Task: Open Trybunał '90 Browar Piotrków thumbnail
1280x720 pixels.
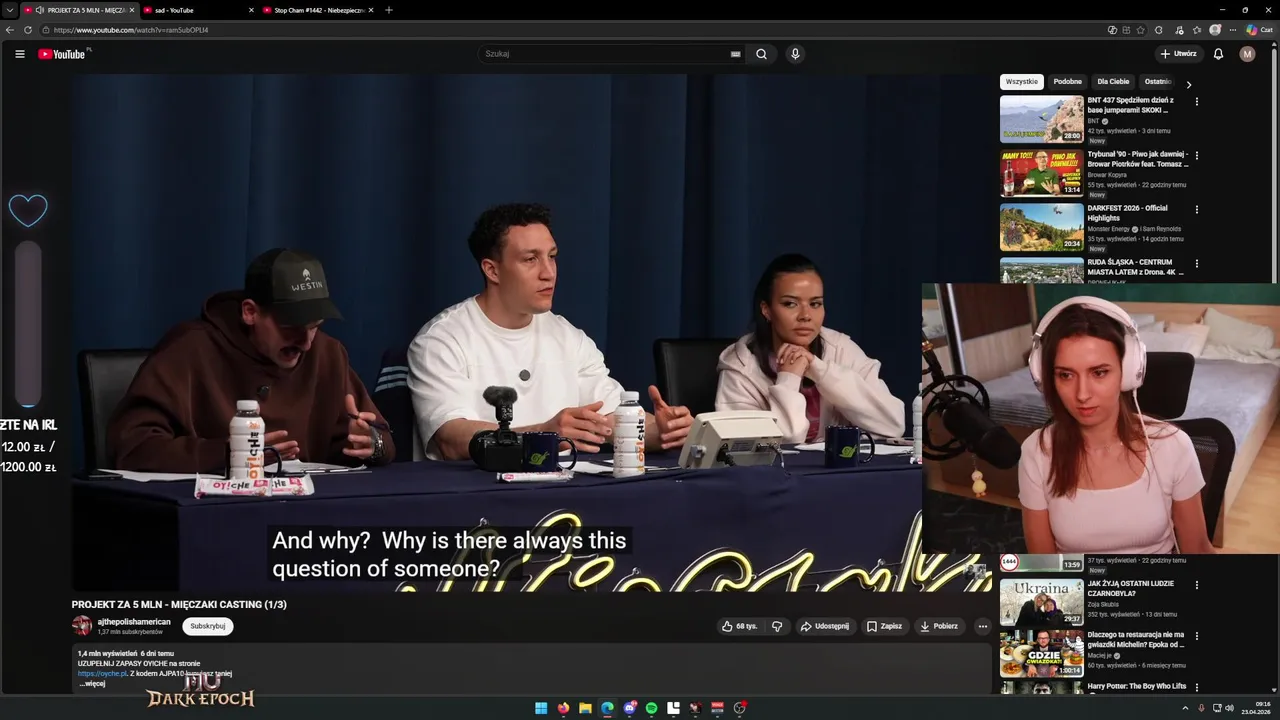Action: point(1042,173)
